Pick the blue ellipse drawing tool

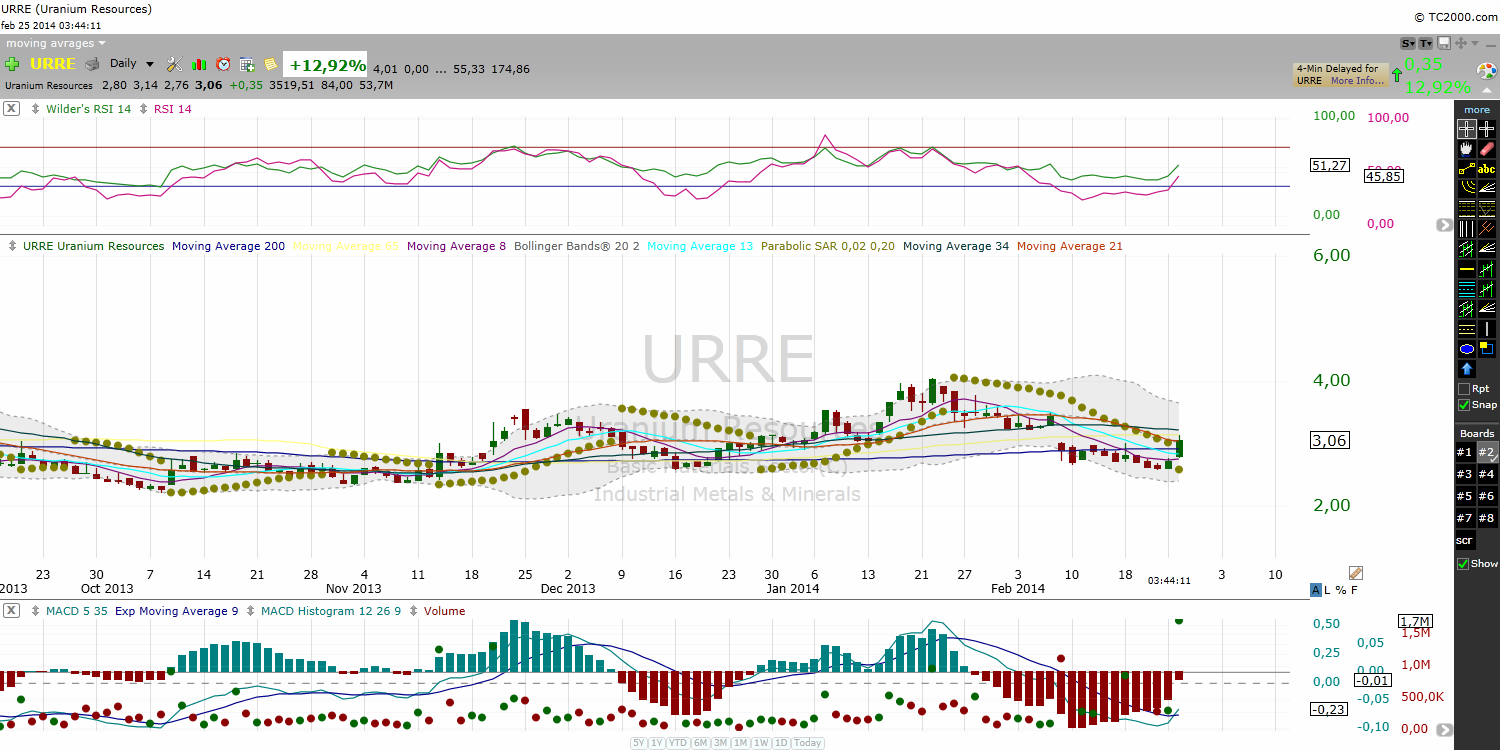point(1466,349)
